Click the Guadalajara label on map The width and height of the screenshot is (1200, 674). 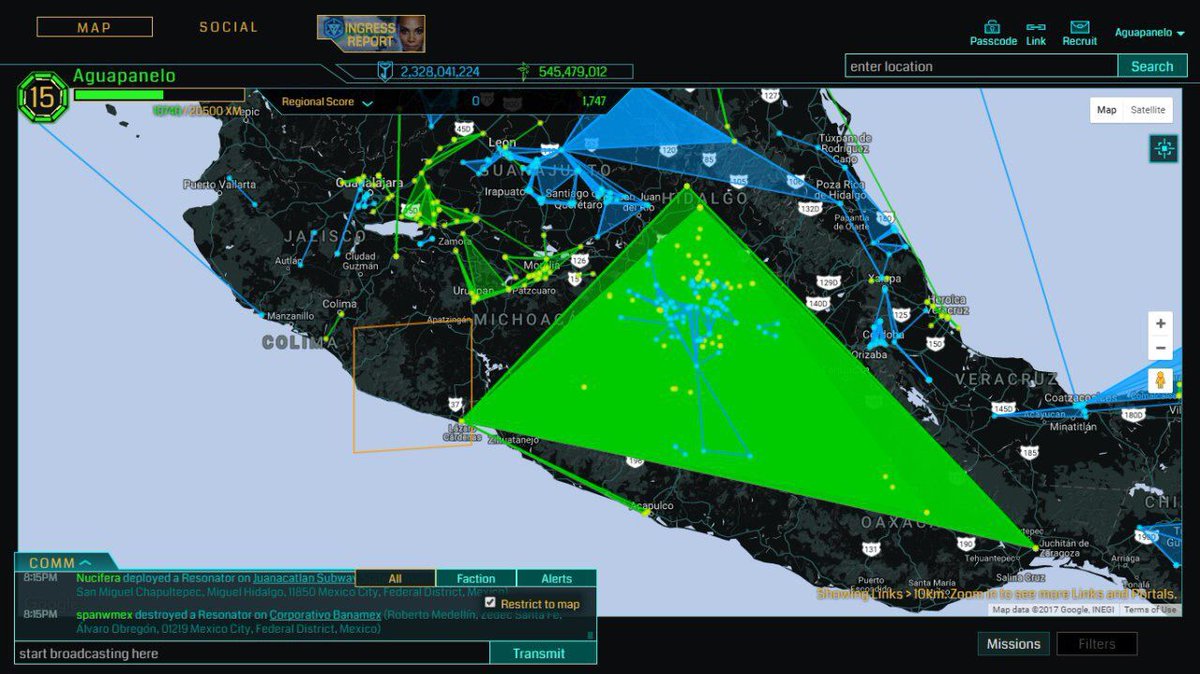[x=370, y=183]
